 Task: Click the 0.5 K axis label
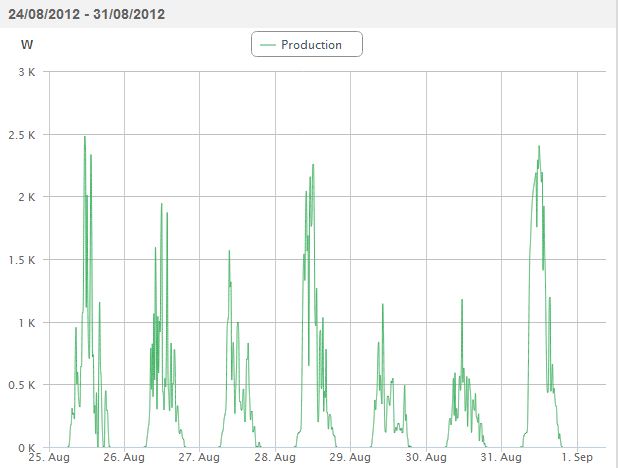(22, 385)
